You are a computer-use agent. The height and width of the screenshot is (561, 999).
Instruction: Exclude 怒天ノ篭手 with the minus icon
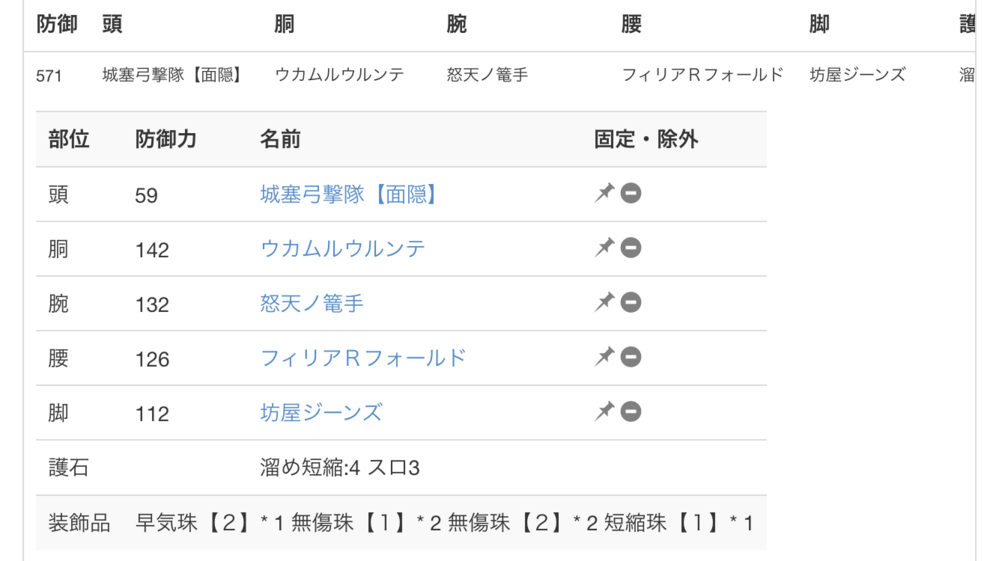click(631, 302)
